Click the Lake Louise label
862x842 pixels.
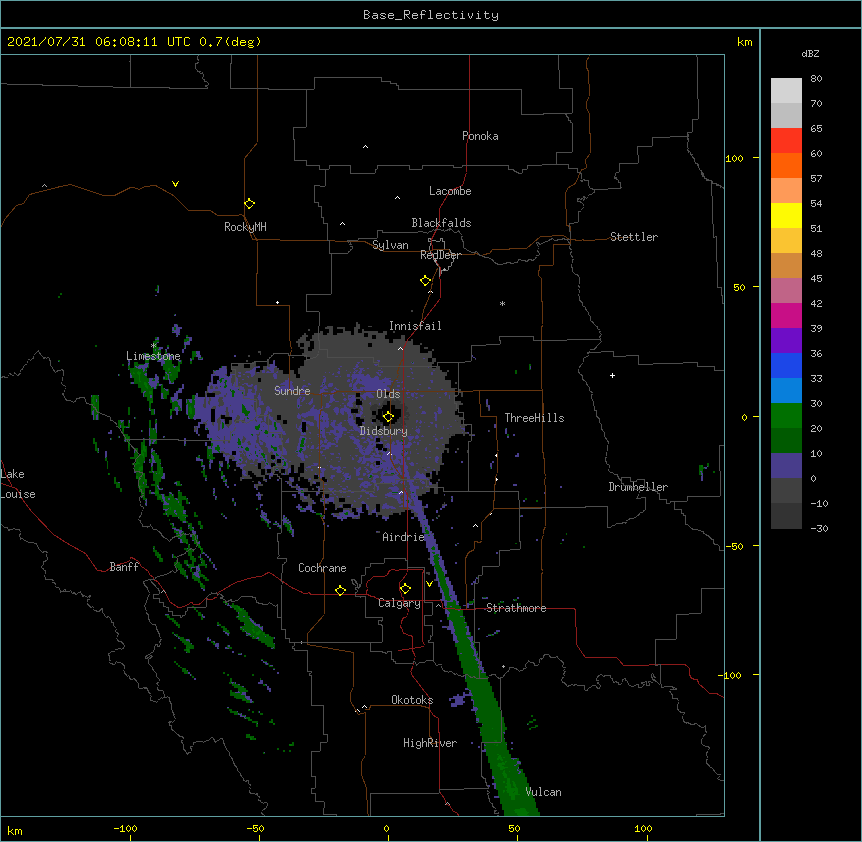(x=18, y=484)
